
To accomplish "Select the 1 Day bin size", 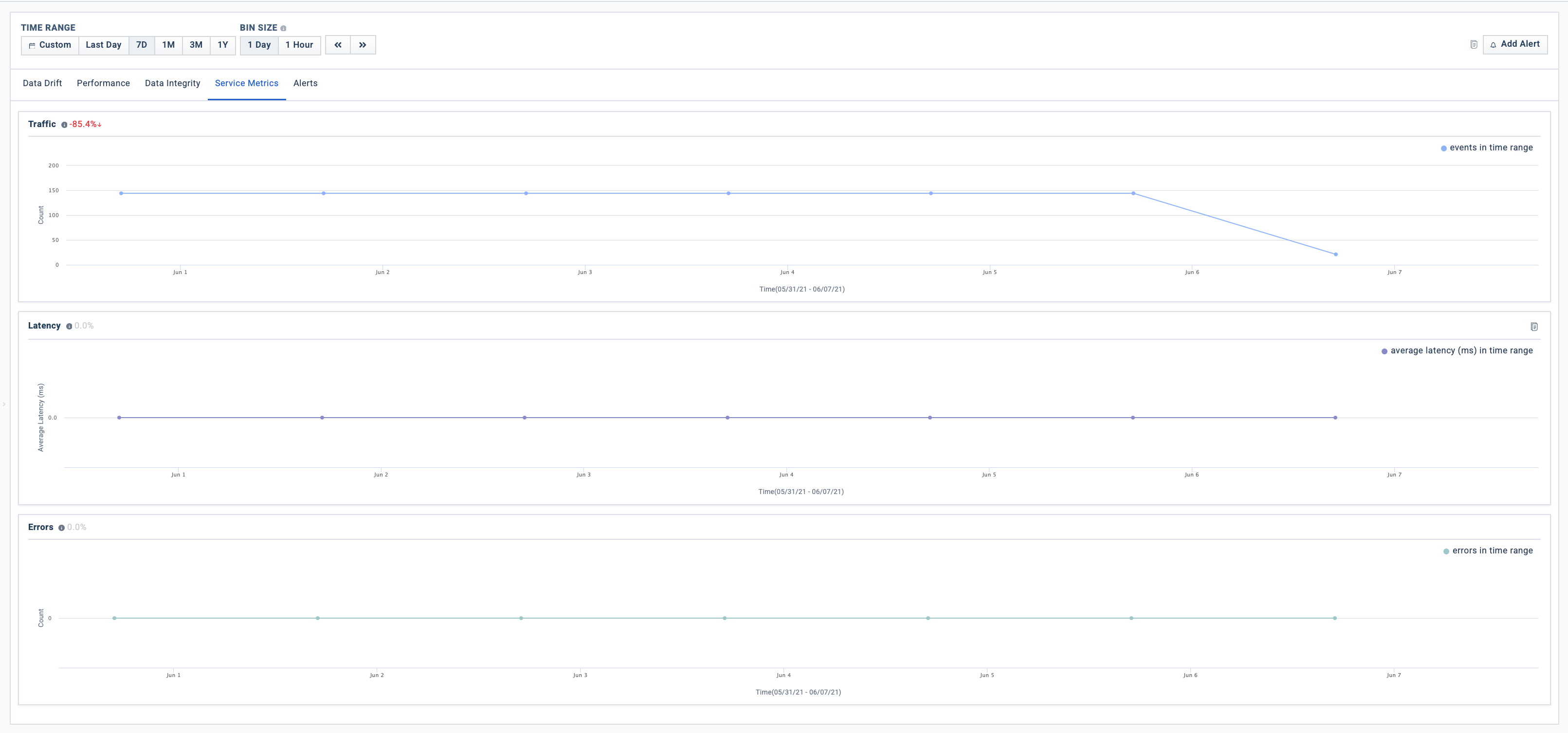I will point(259,45).
